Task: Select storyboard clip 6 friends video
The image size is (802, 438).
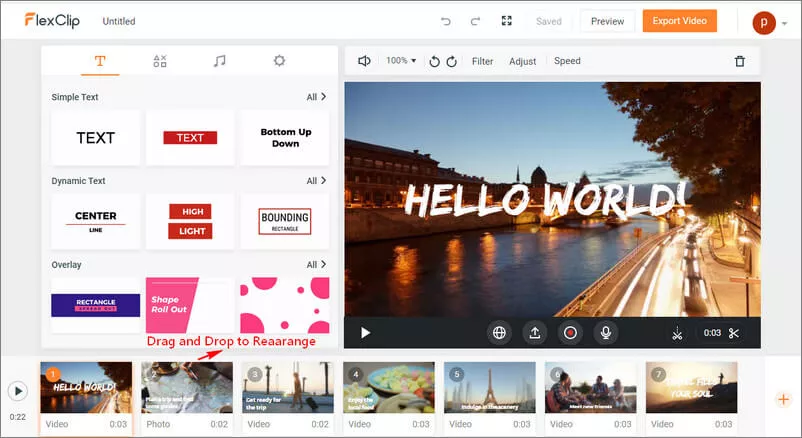Action: click(590, 387)
